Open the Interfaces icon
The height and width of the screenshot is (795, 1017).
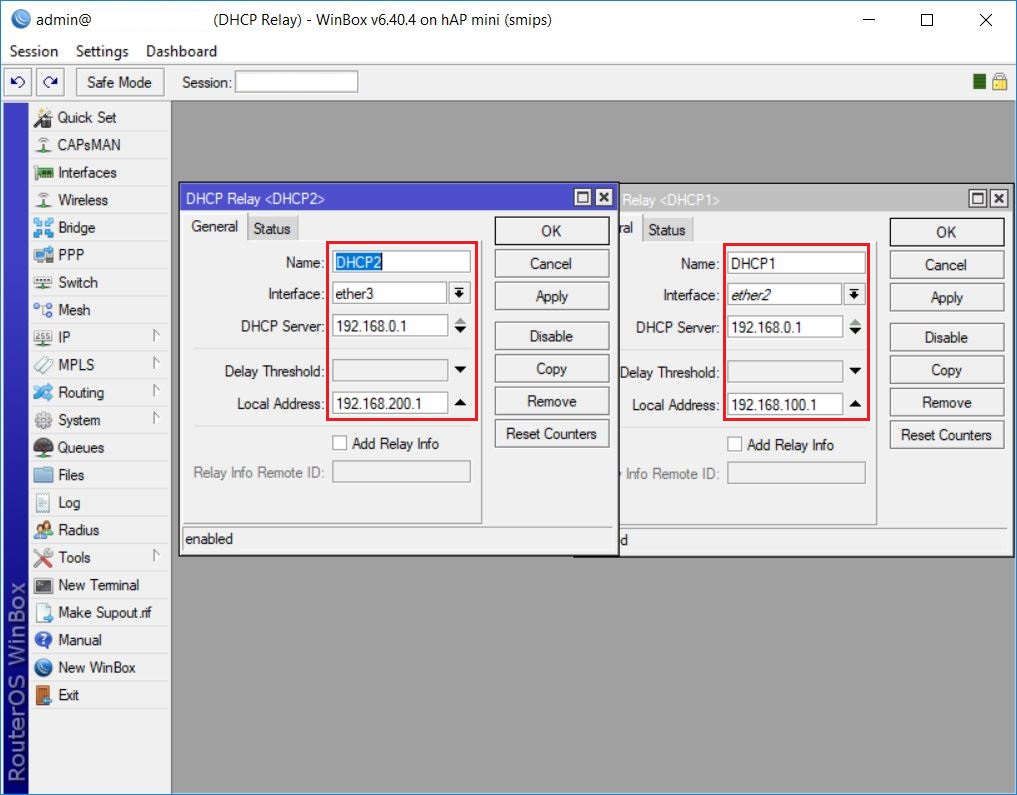point(43,173)
